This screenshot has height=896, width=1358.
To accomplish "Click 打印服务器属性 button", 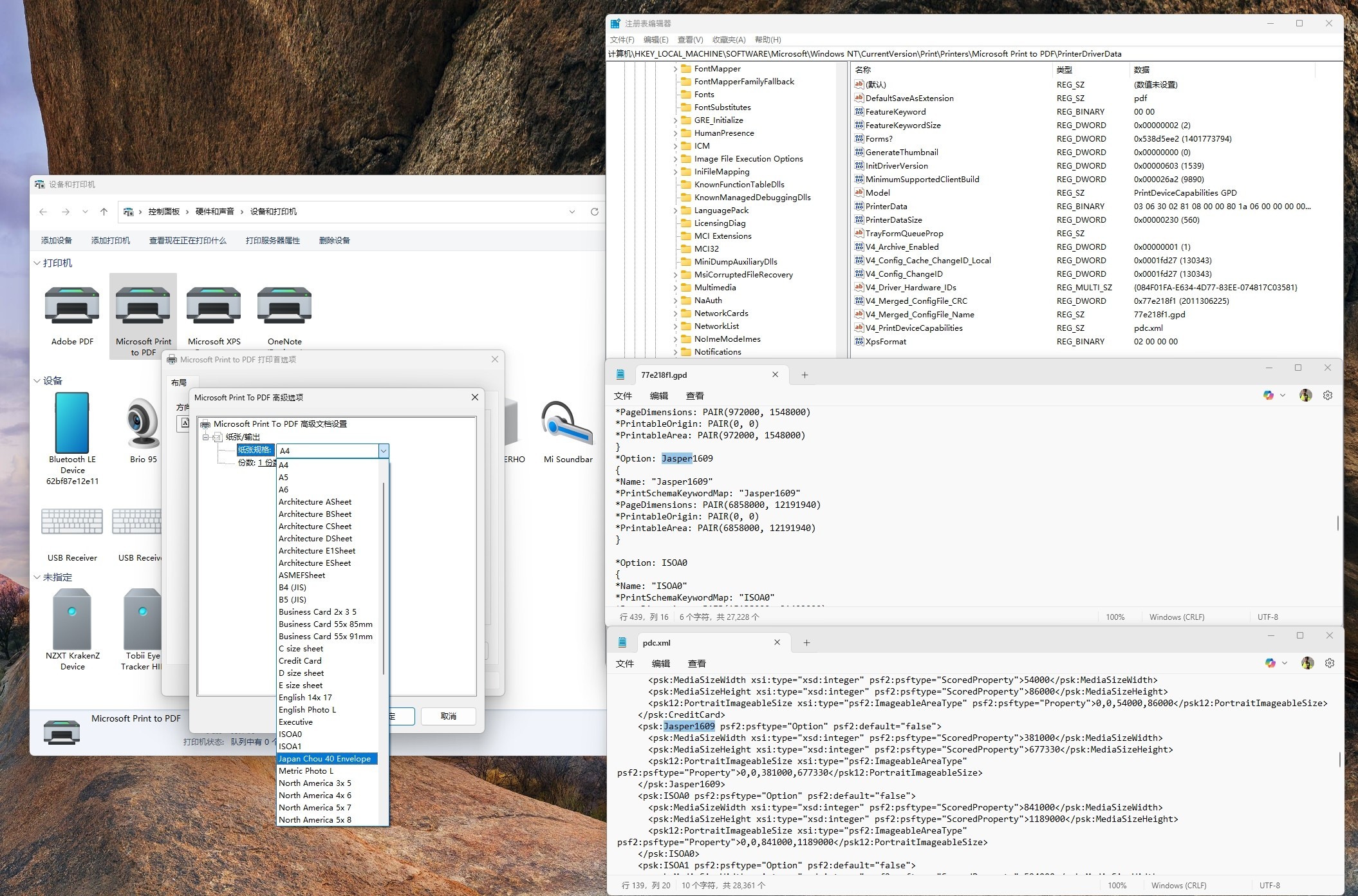I will 273,240.
